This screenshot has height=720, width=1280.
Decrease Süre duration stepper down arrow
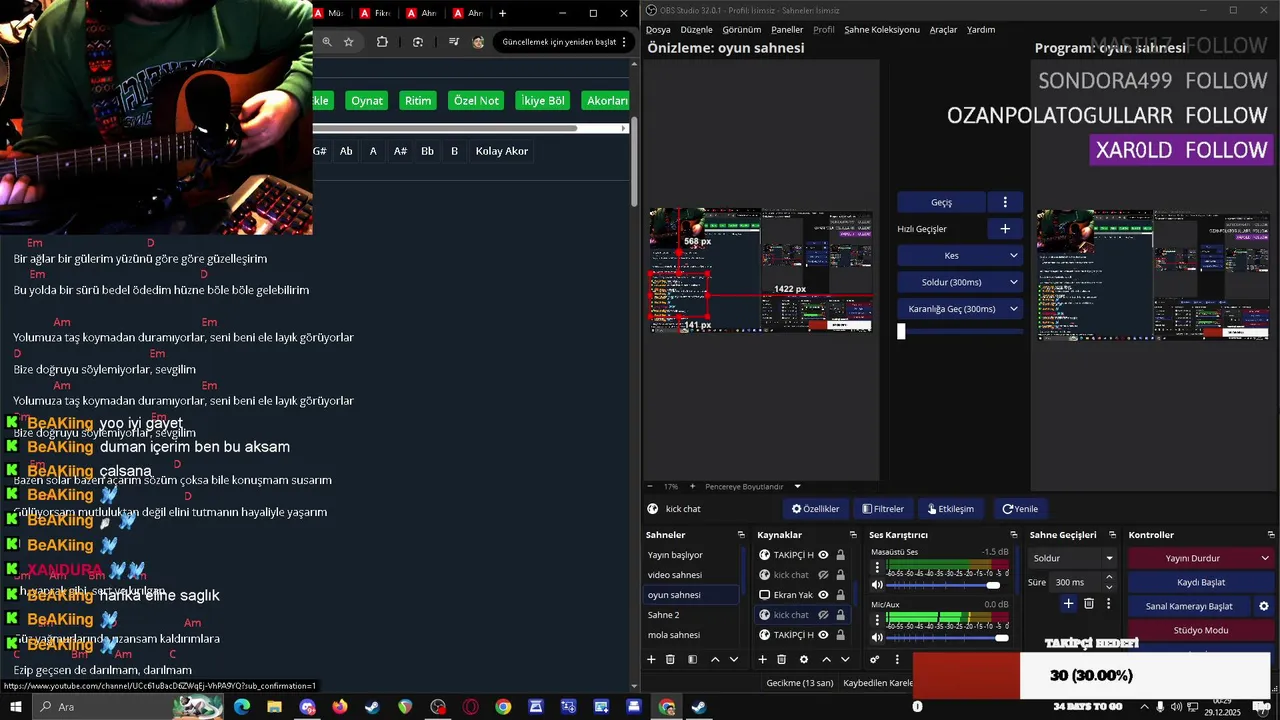1109,586
